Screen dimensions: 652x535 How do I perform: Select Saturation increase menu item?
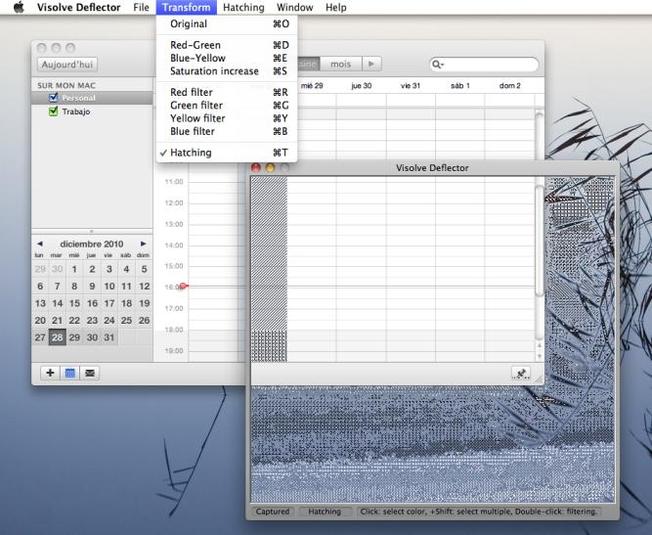pos(214,71)
